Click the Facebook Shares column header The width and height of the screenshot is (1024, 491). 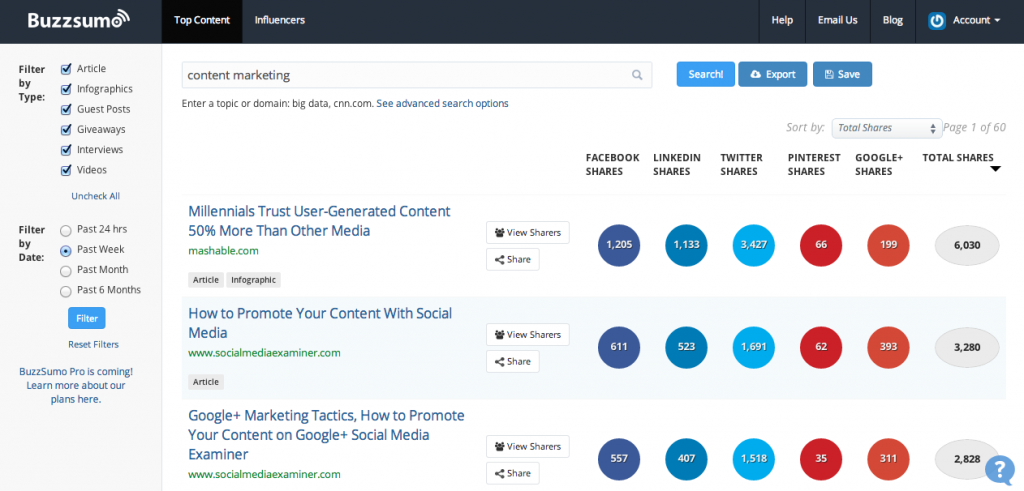pos(613,165)
